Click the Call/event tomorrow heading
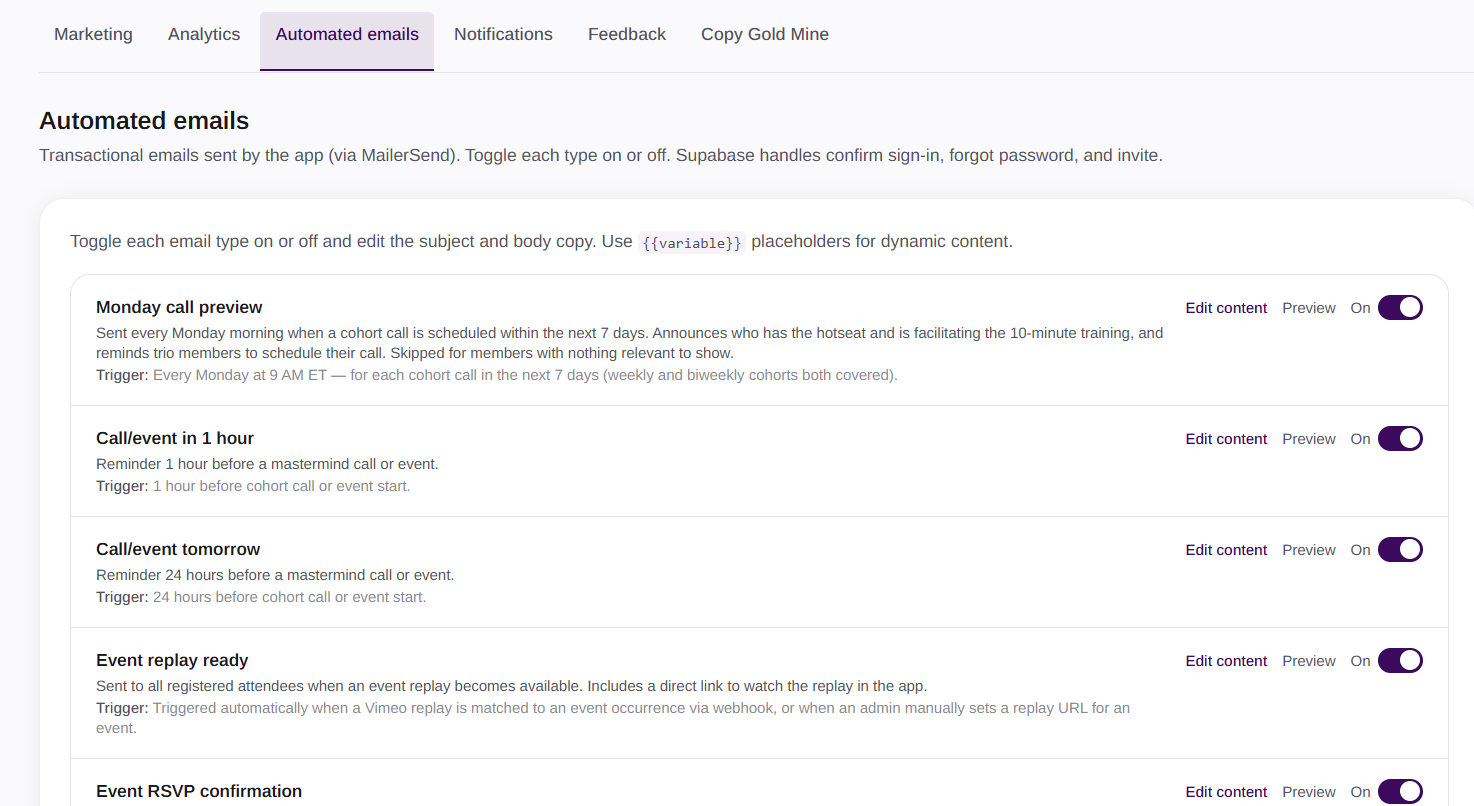 tap(178, 549)
